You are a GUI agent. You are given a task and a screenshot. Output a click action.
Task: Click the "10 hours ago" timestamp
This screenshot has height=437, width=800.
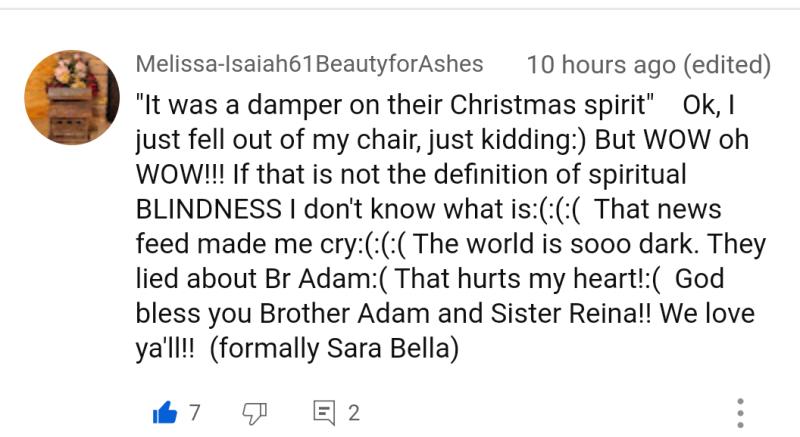[600, 65]
